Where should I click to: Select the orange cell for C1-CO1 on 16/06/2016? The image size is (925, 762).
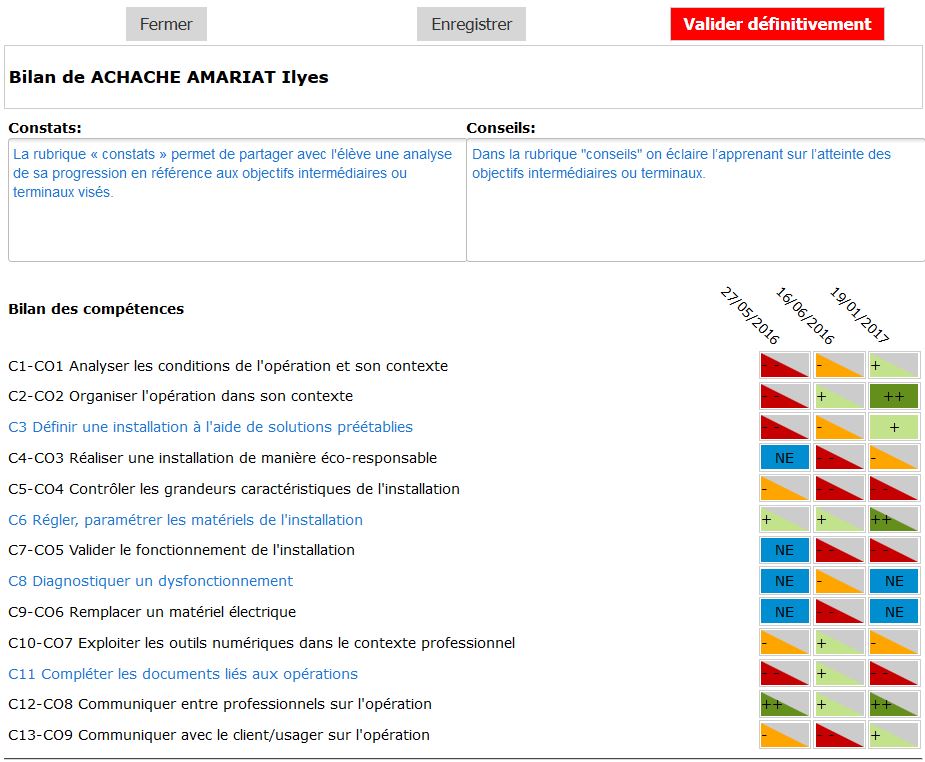(x=839, y=365)
